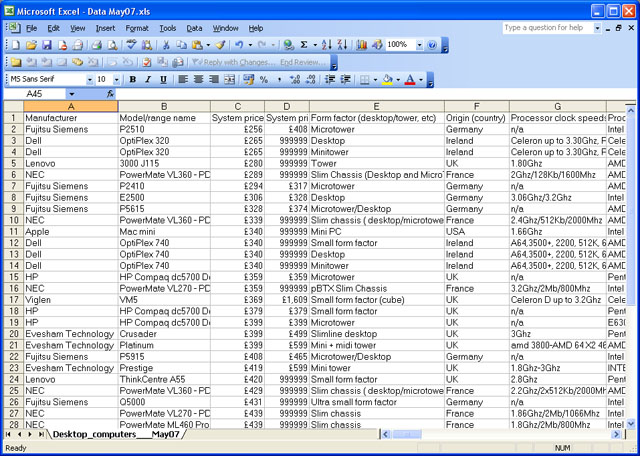Toggle Merge and Center
The width and height of the screenshot is (640, 456).
pyautogui.click(x=229, y=80)
